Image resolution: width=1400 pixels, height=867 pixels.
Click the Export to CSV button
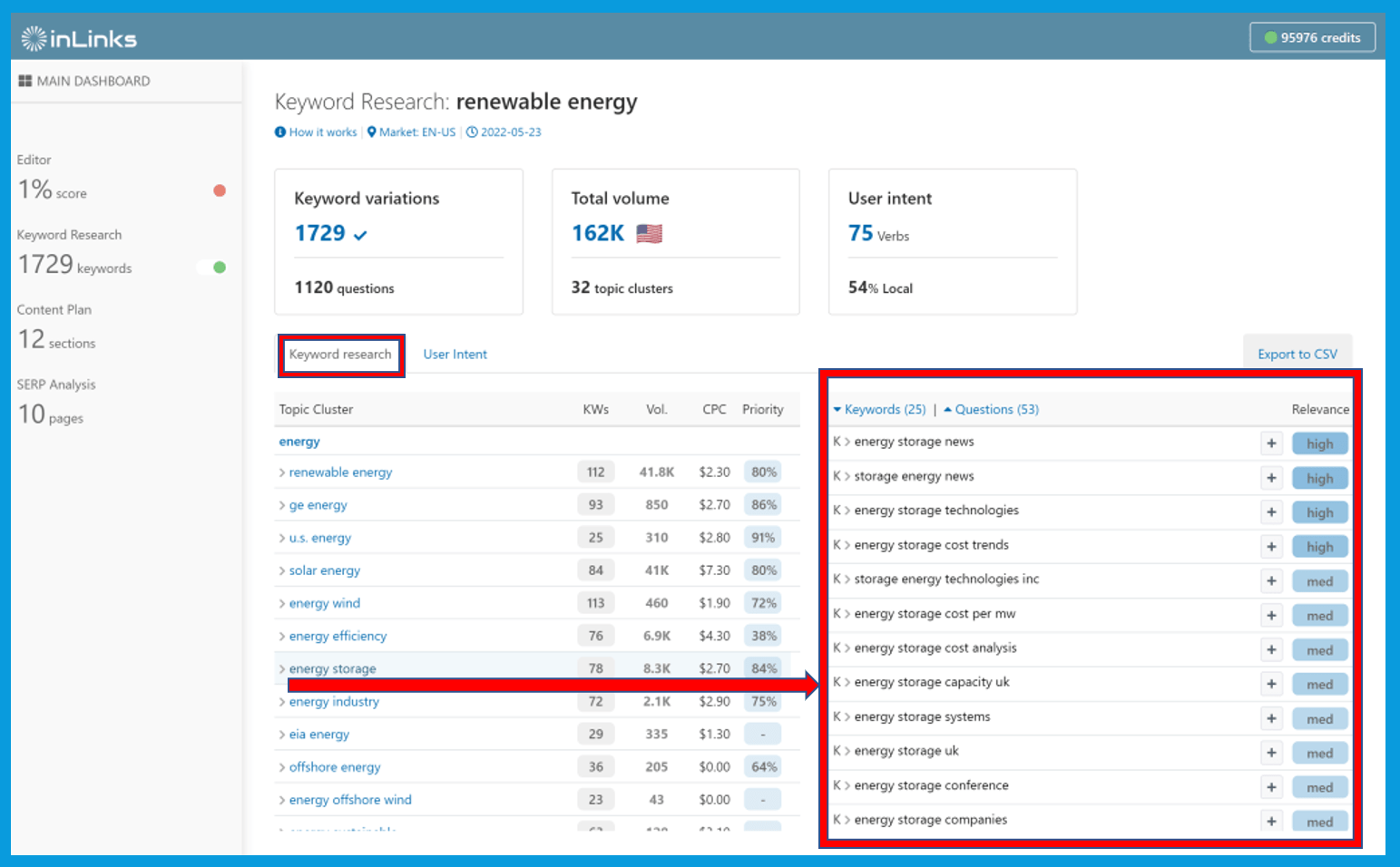click(x=1297, y=355)
